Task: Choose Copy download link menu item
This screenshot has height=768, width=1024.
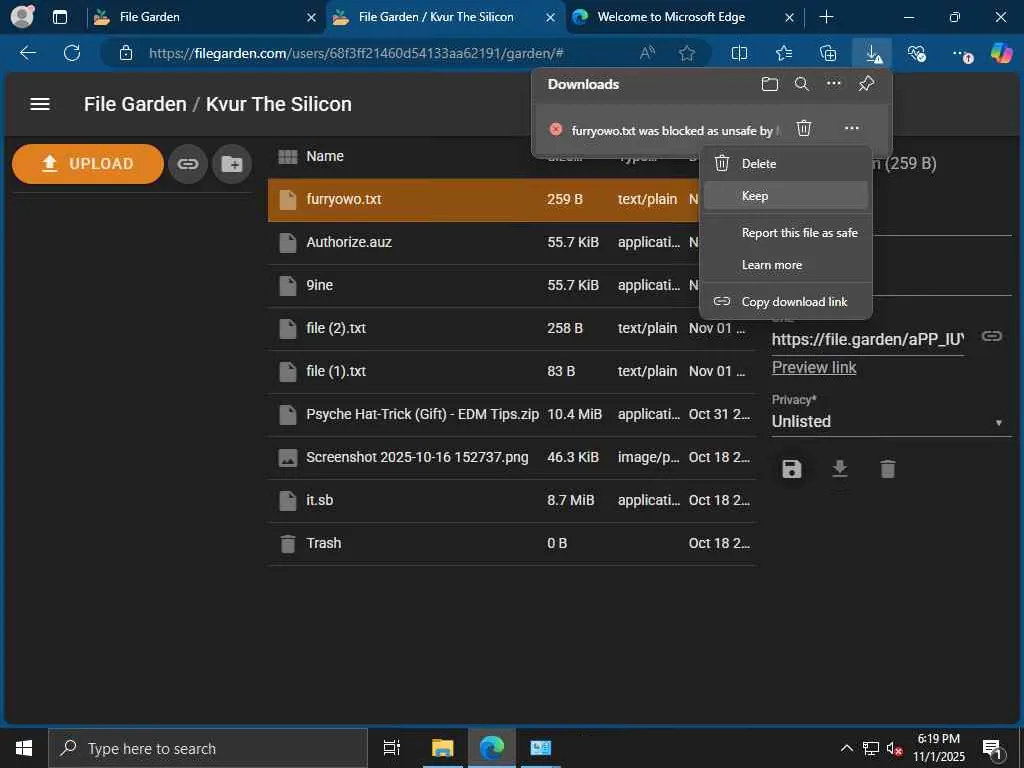Action: point(786,302)
